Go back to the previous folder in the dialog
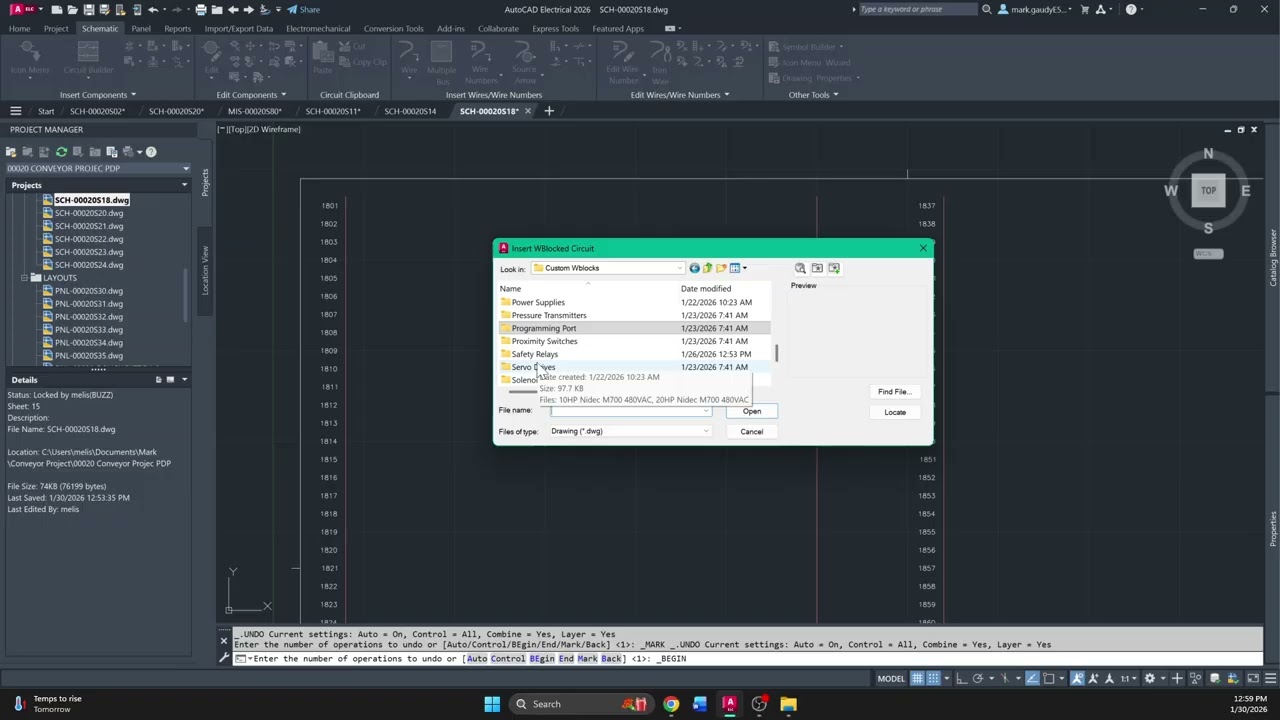The width and height of the screenshot is (1280, 720). pos(694,268)
